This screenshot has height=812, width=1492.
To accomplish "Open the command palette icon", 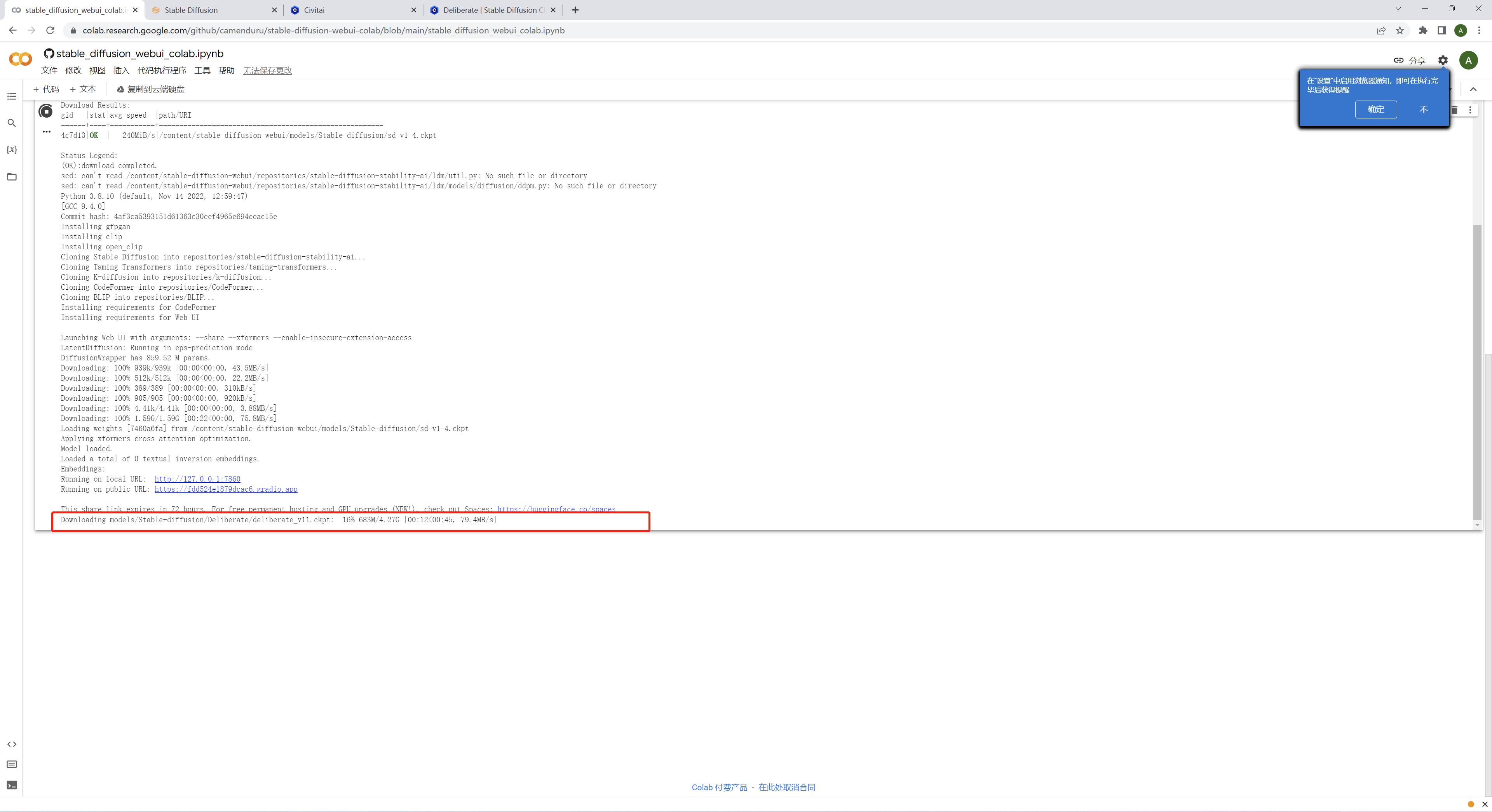I will [12, 765].
